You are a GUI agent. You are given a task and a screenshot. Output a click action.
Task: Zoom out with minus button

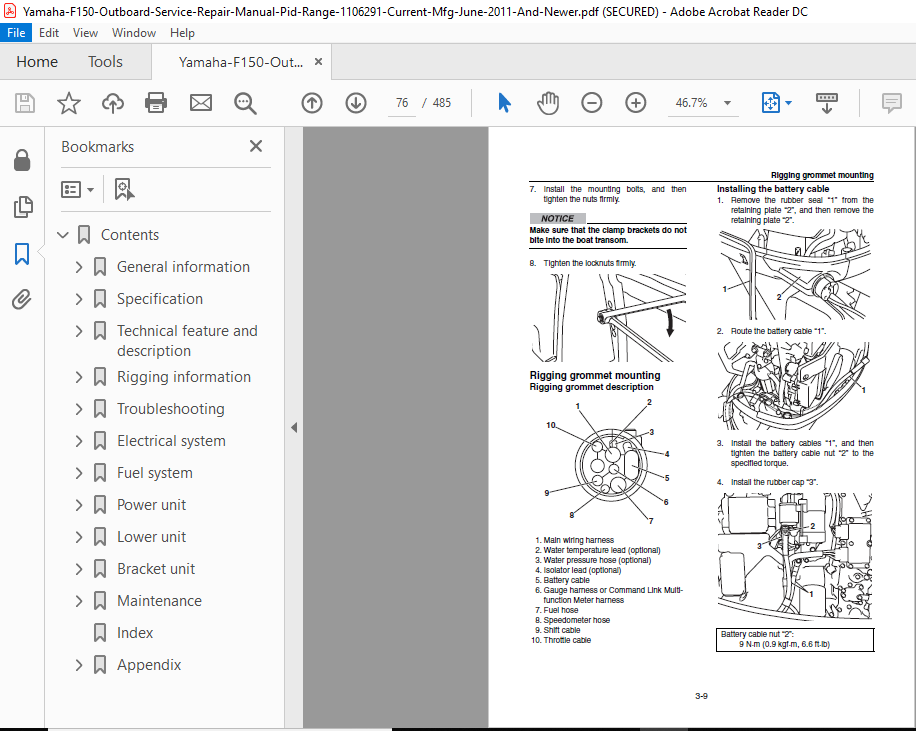pyautogui.click(x=591, y=103)
